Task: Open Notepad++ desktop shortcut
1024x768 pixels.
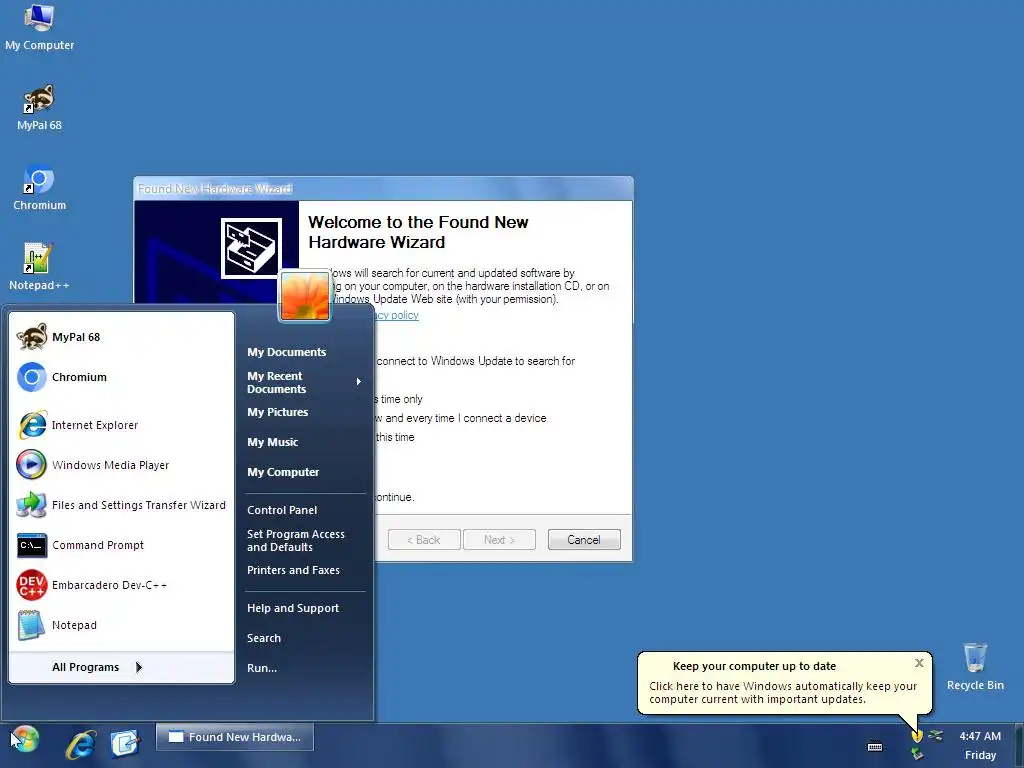Action: point(39,267)
